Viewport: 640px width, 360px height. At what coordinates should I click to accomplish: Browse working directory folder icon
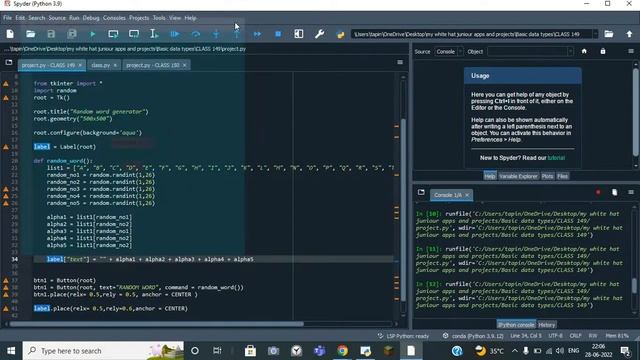coord(609,34)
